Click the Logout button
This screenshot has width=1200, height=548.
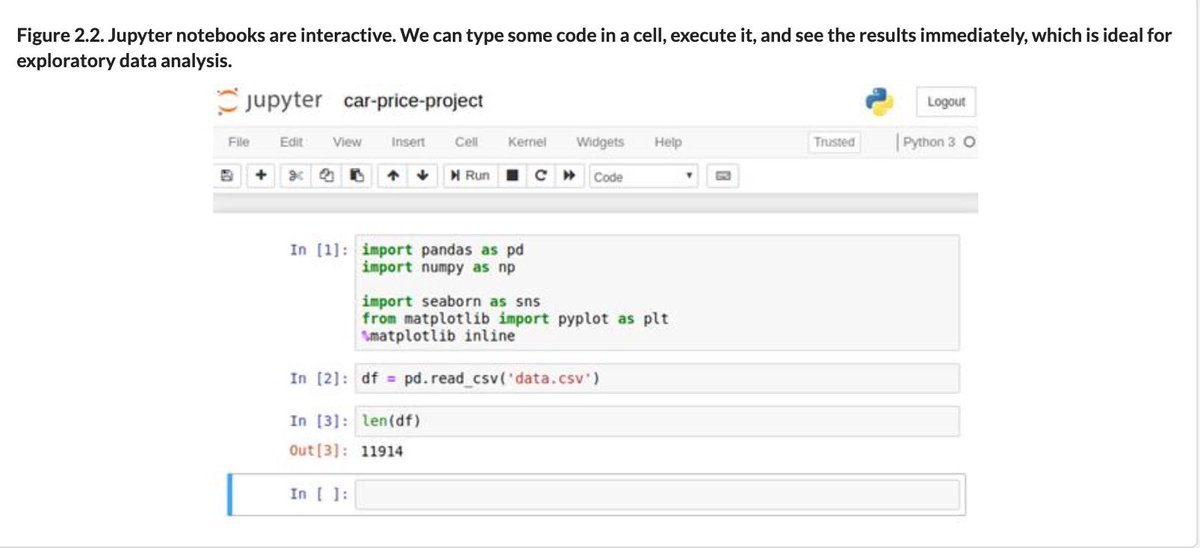coord(946,102)
